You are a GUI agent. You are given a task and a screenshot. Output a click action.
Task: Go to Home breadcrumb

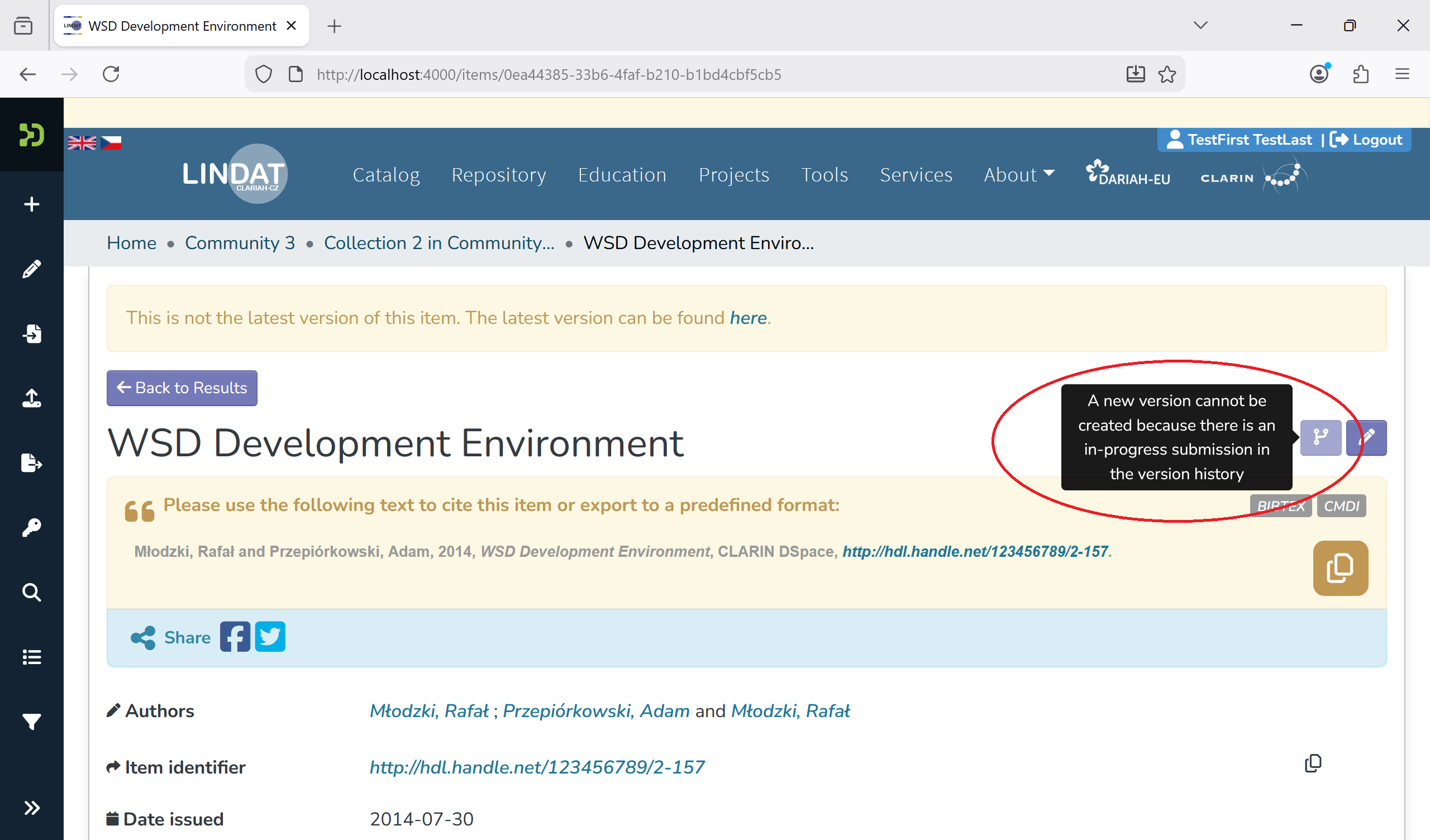pos(132,243)
